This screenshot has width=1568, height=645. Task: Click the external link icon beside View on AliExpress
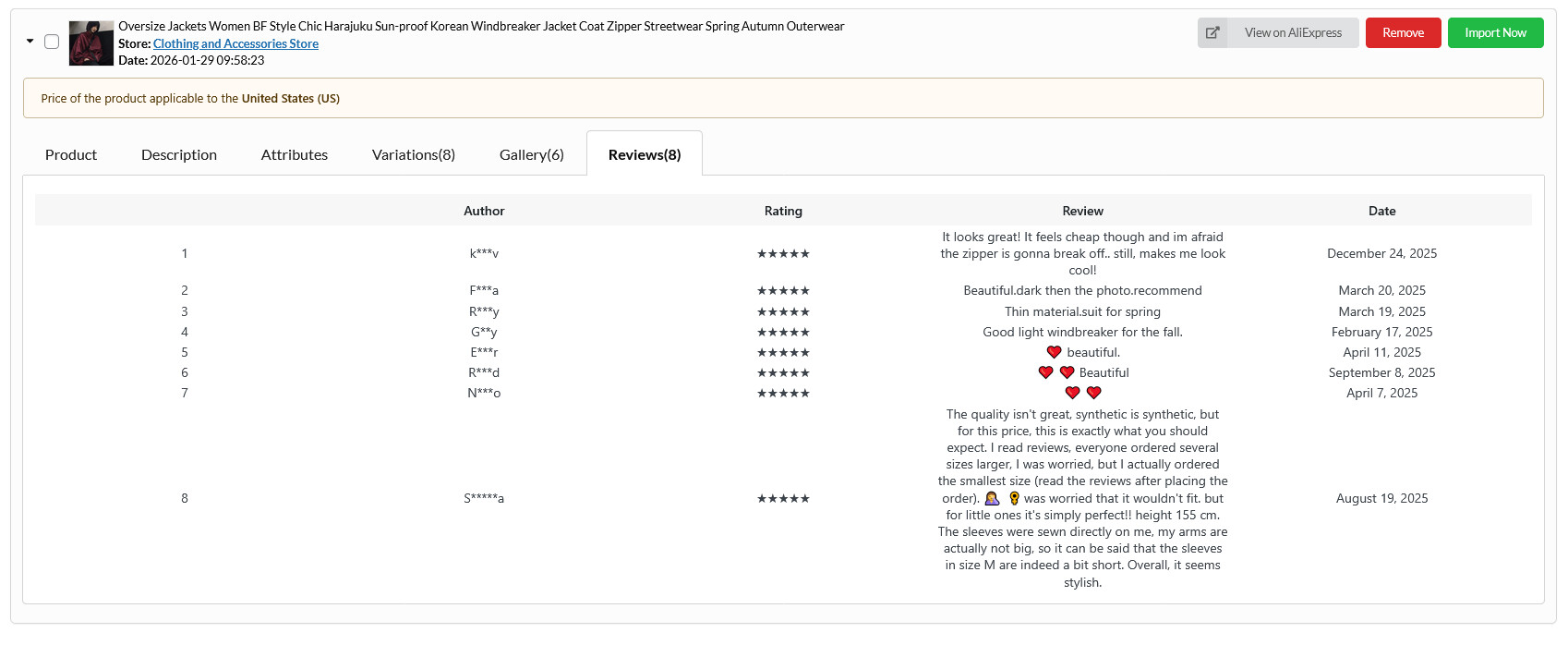point(1212,33)
